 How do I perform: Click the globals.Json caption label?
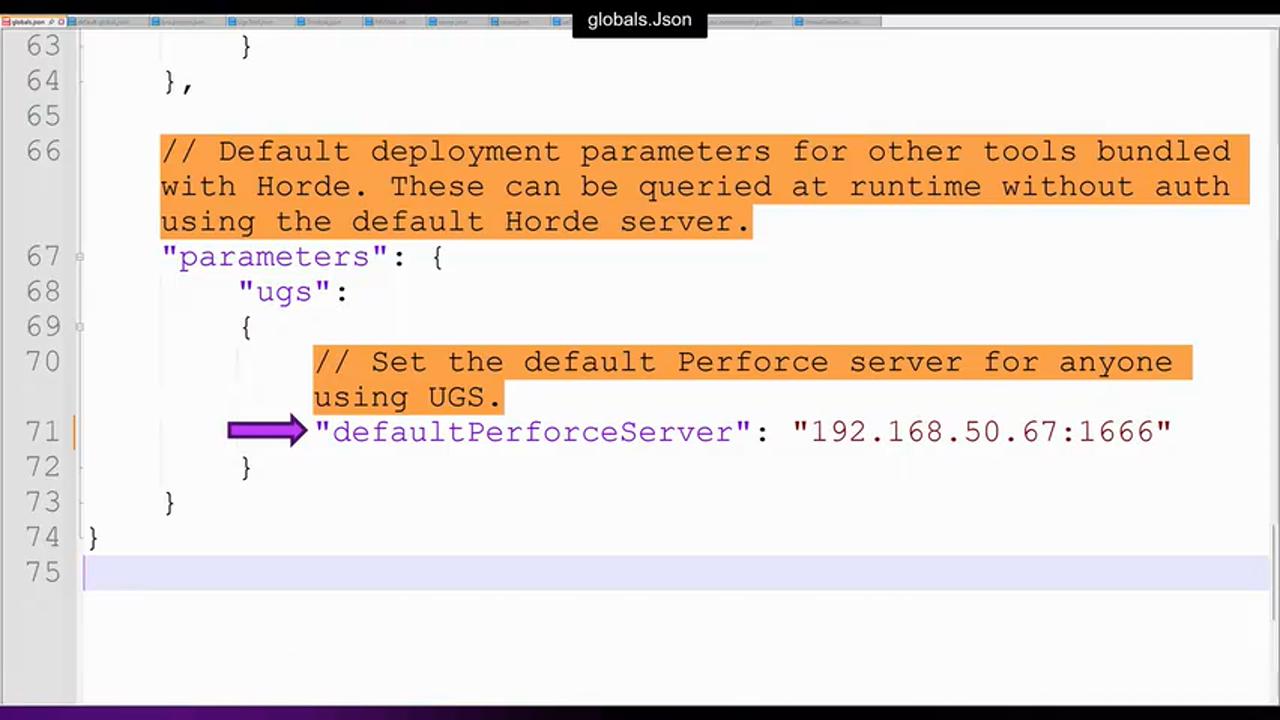point(639,20)
